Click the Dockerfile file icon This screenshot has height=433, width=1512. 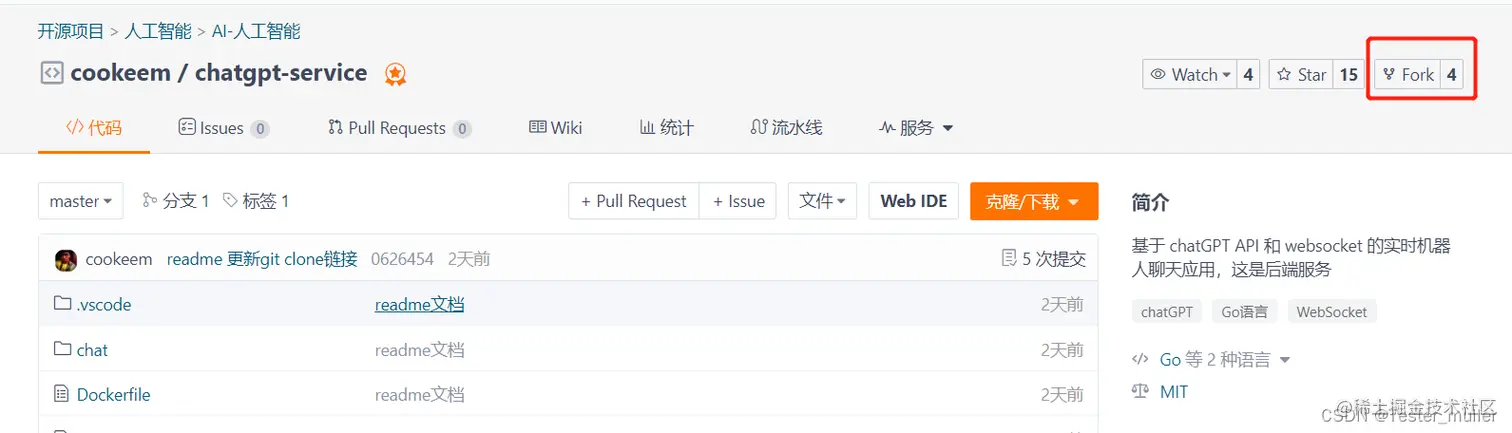click(61, 394)
